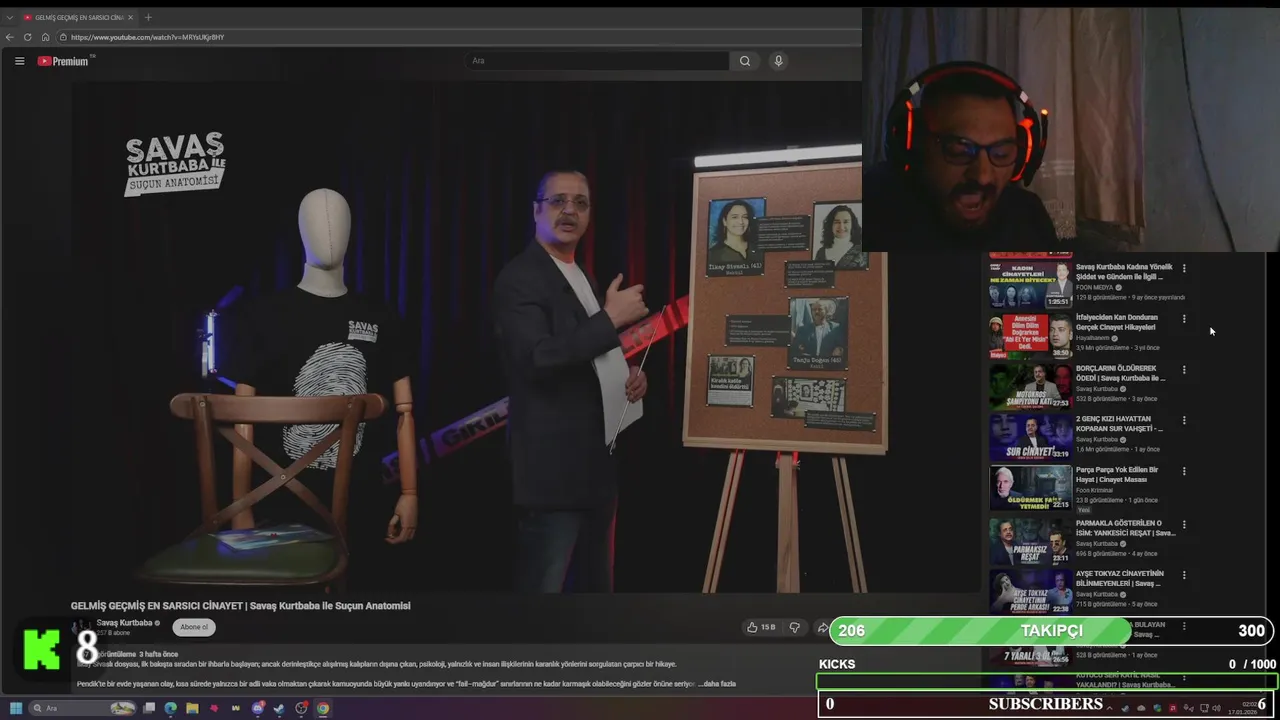This screenshot has height=720, width=1280.
Task: Dislike the video with thumbs-down
Action: click(x=795, y=627)
